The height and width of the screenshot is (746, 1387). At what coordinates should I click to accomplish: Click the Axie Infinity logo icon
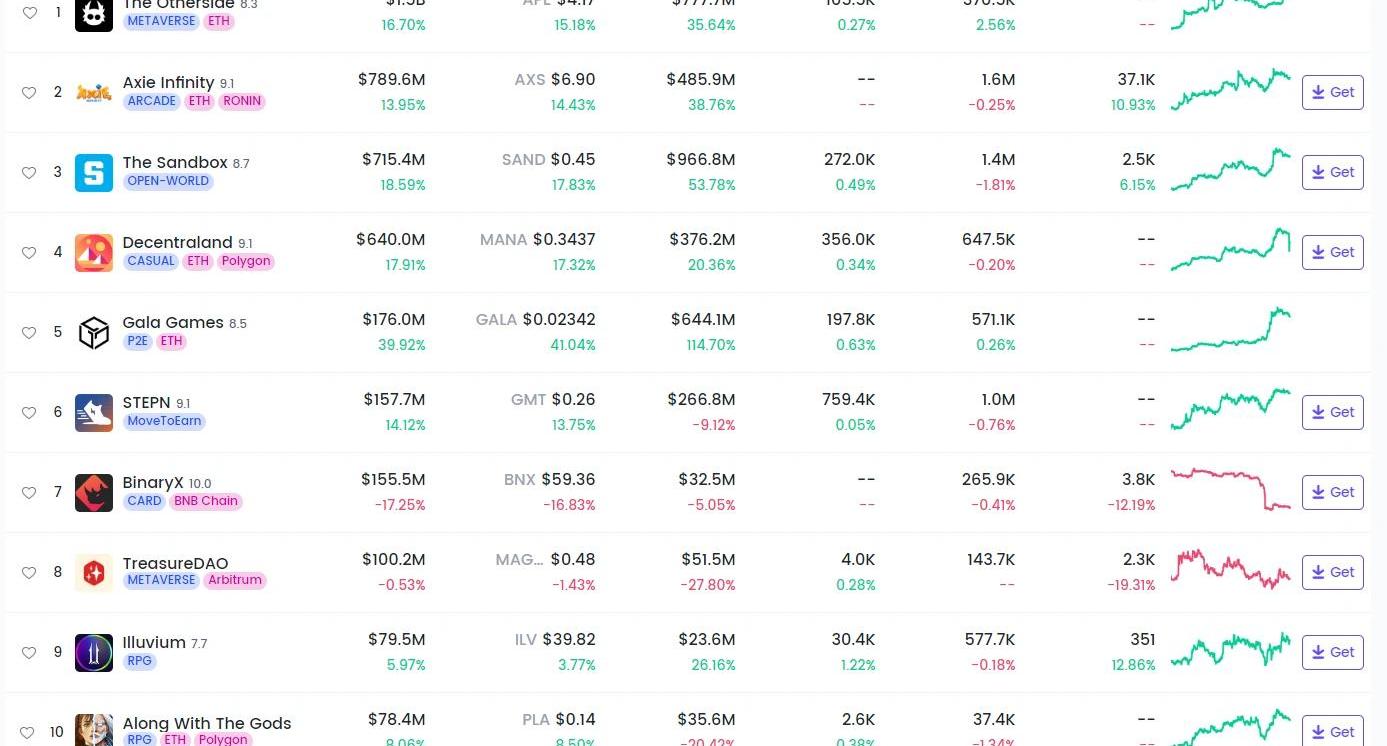[x=94, y=93]
